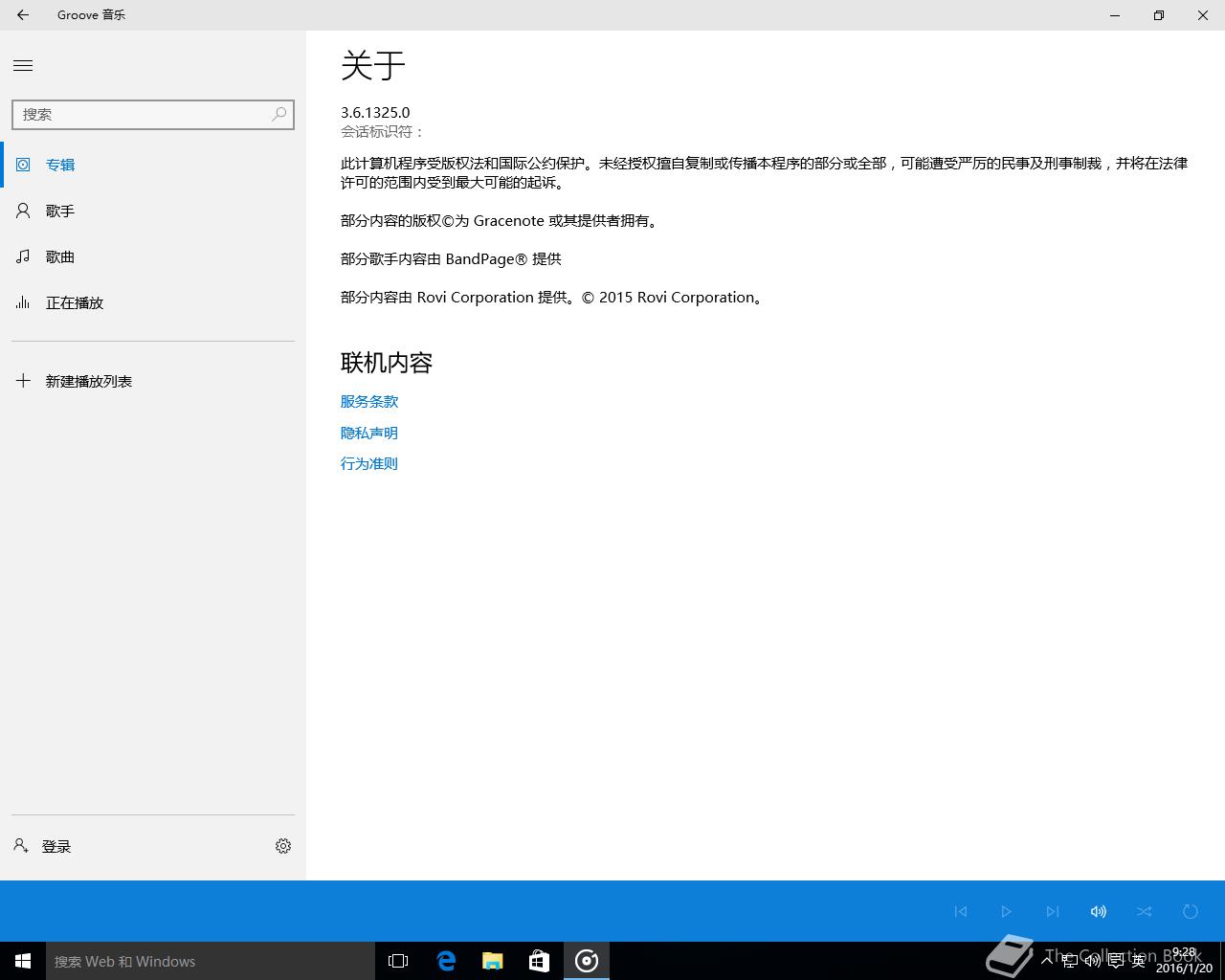Open Task View on the taskbar

[398, 961]
